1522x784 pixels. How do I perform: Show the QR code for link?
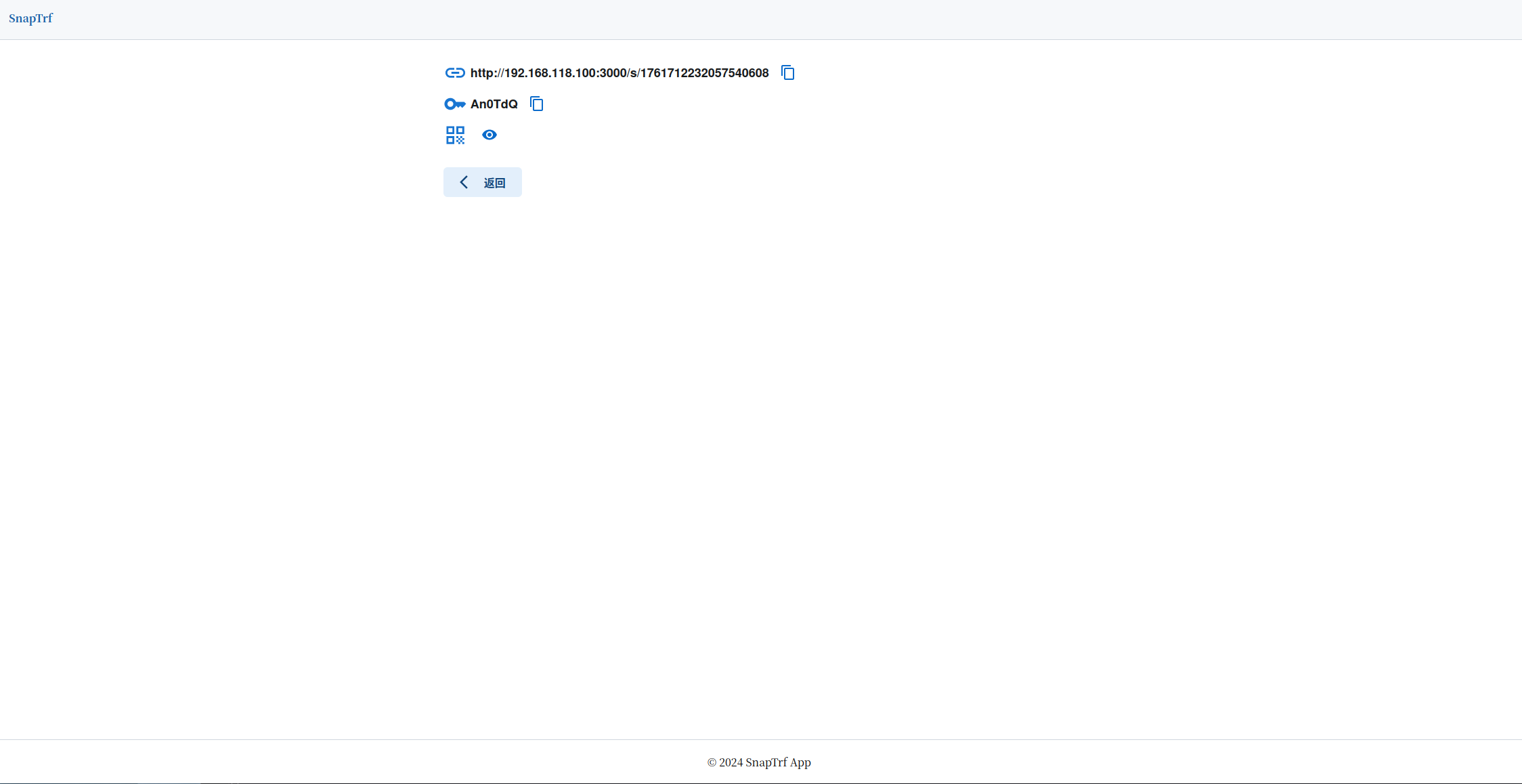[455, 135]
